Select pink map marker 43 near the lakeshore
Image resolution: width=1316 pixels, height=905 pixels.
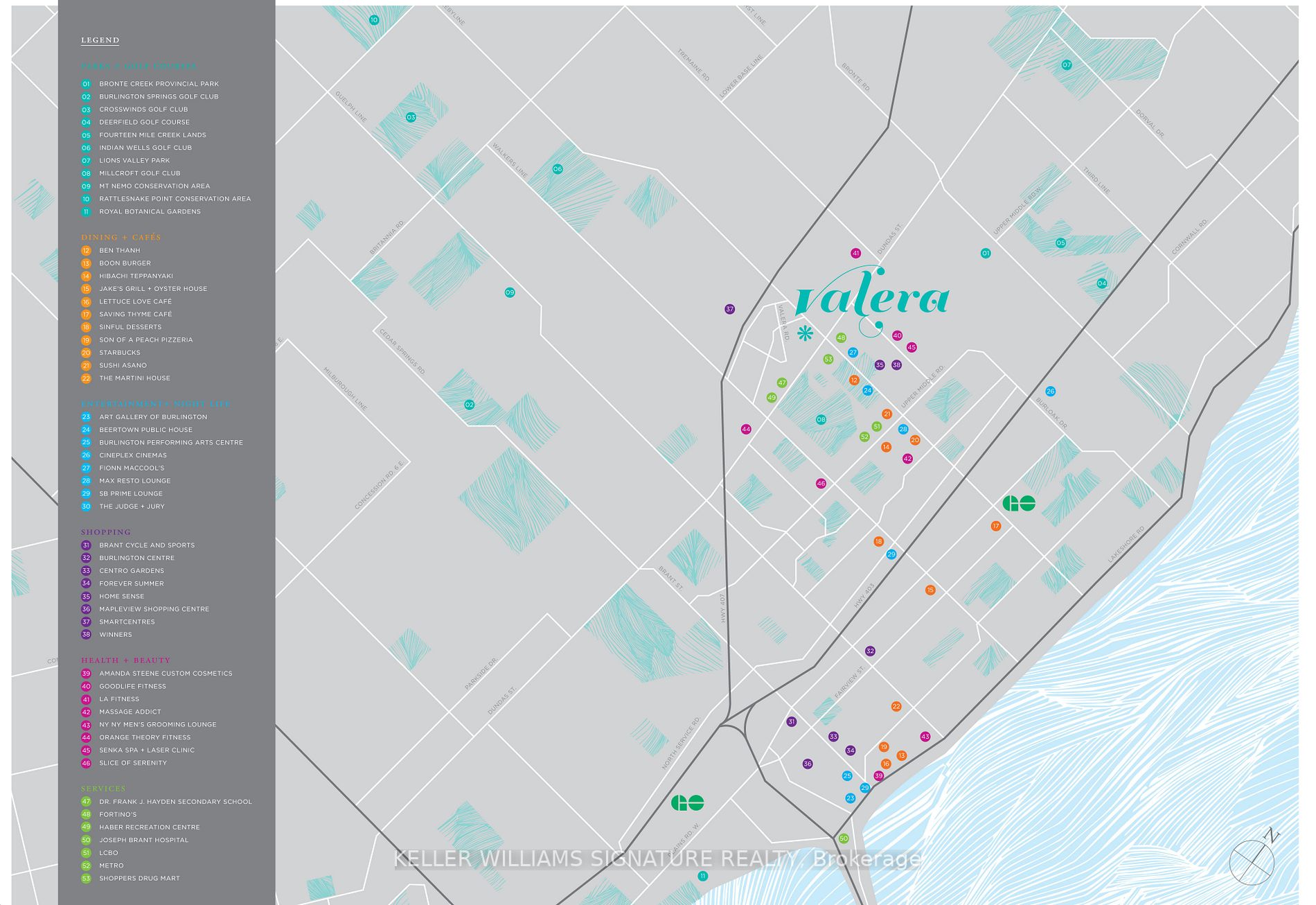[x=925, y=737]
